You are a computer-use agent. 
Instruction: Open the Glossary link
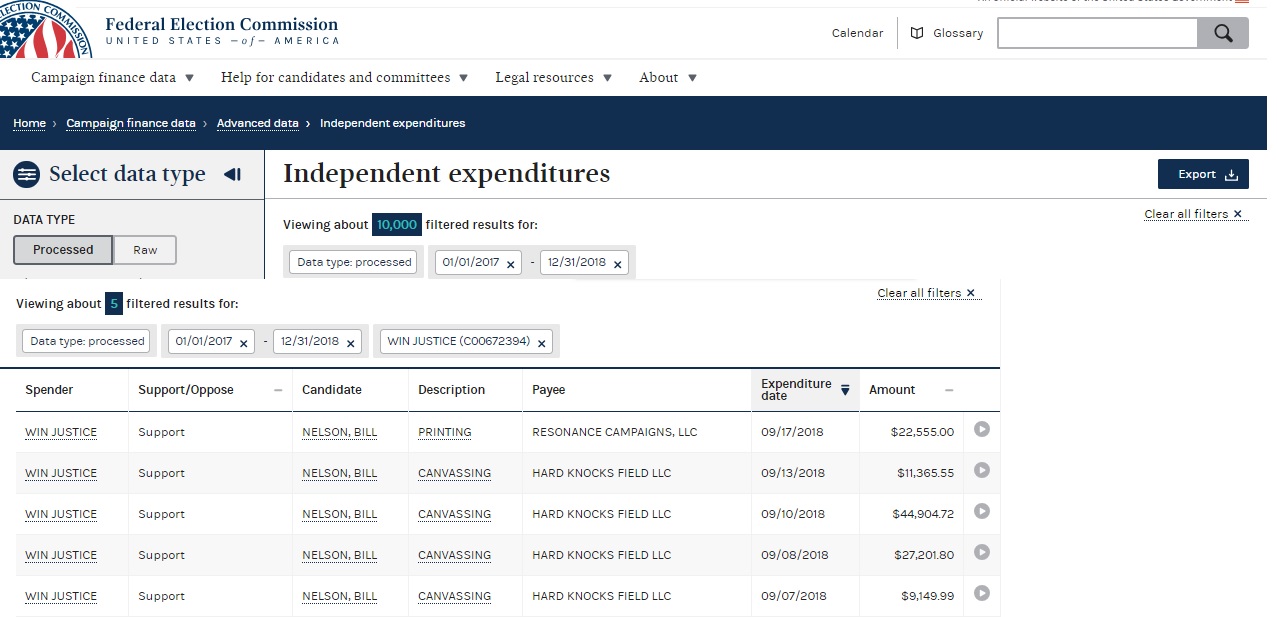pos(958,33)
